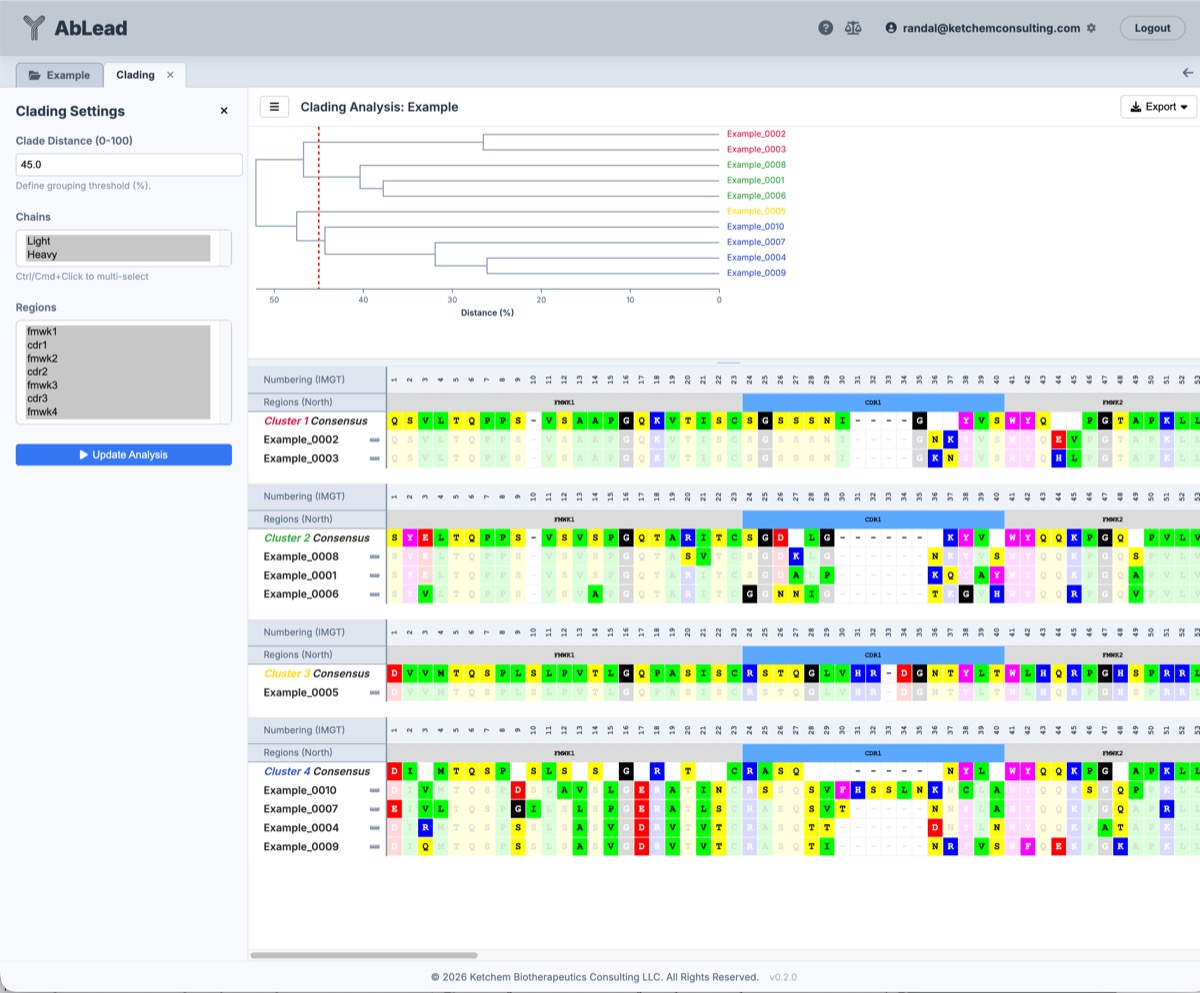Open the hamburger menu beside Clading Analysis title

[274, 106]
